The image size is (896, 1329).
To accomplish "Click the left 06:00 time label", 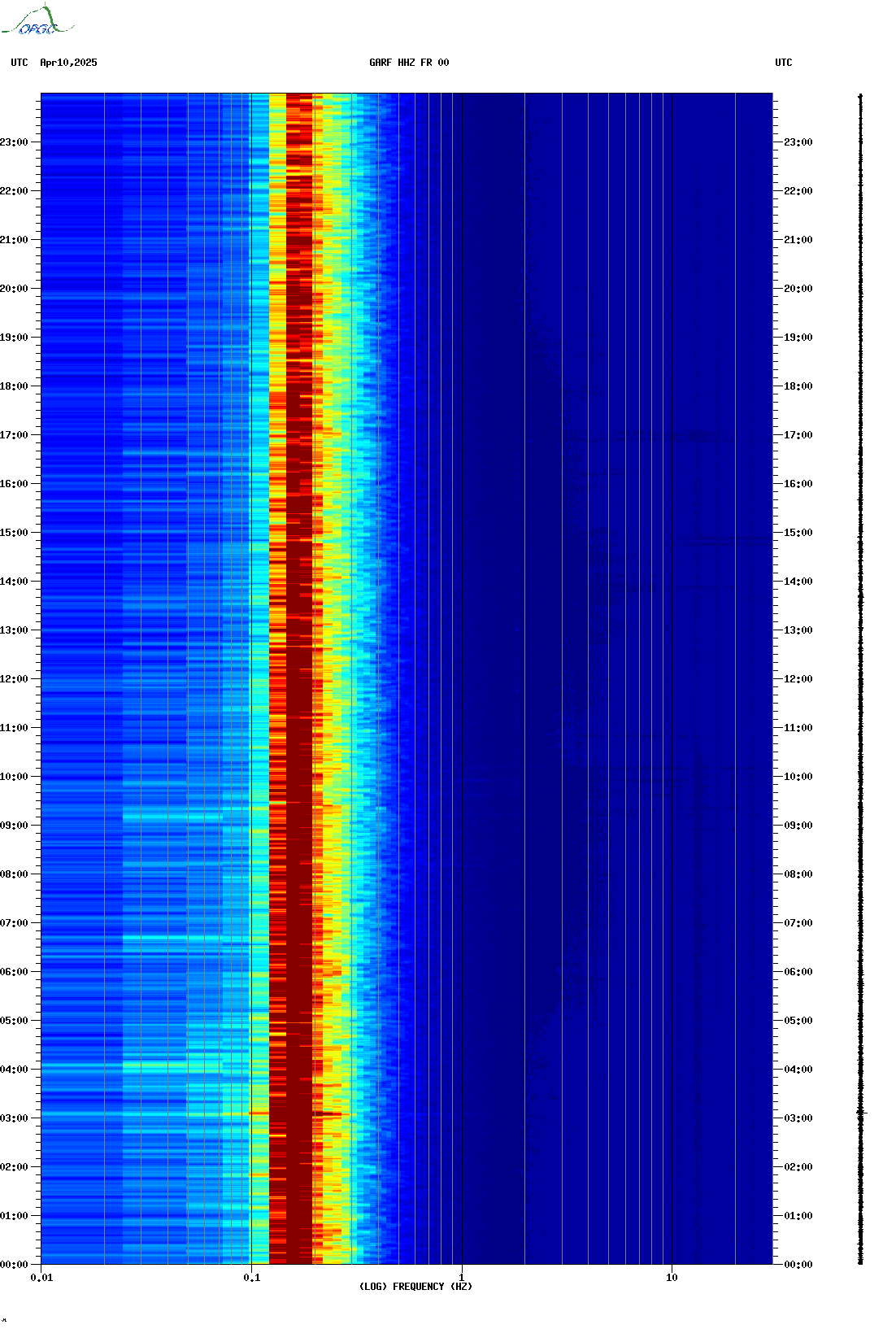I will pyautogui.click(x=14, y=972).
